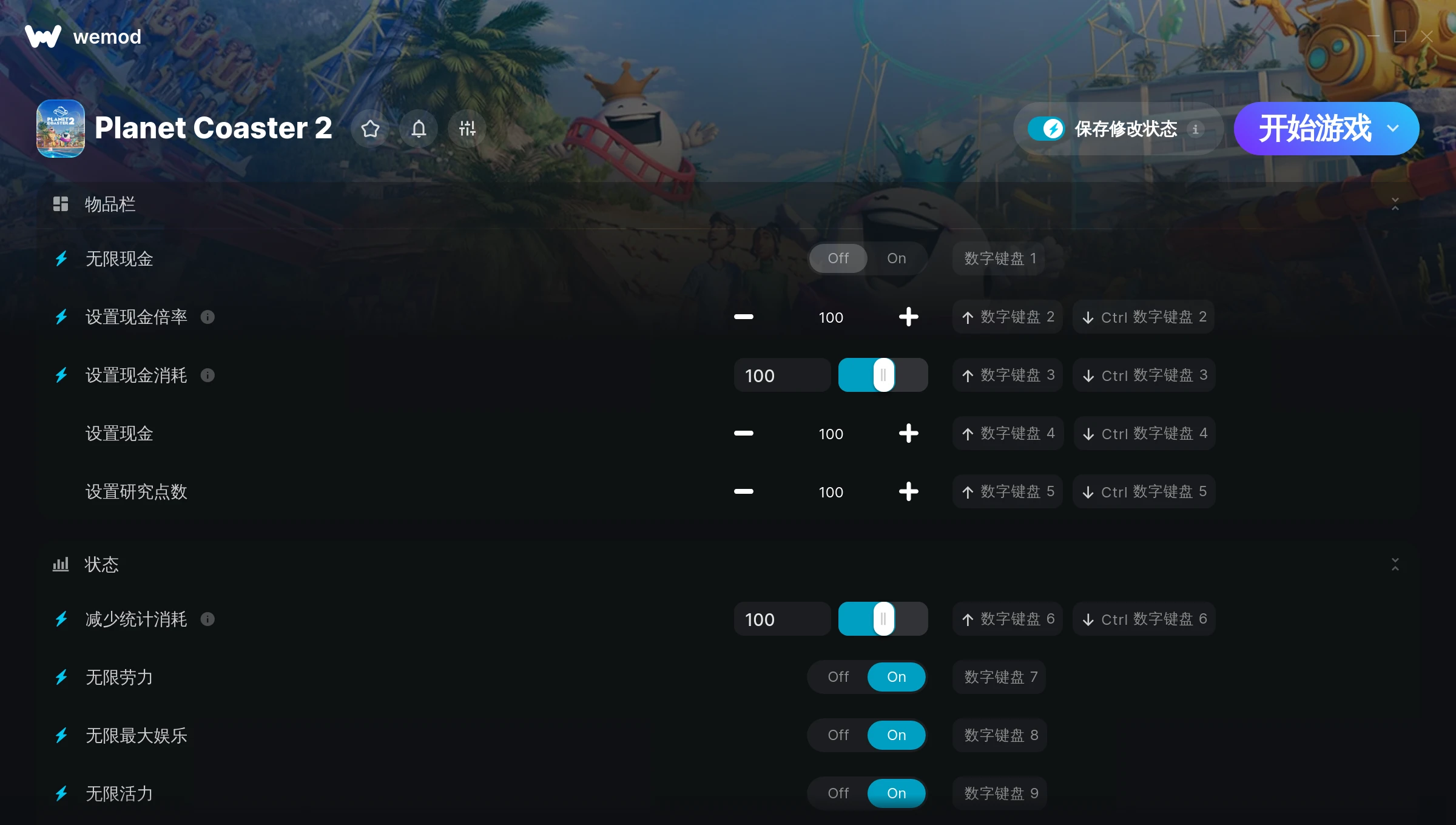Open the notification bell icon
This screenshot has width=1456, height=825.
(x=419, y=129)
